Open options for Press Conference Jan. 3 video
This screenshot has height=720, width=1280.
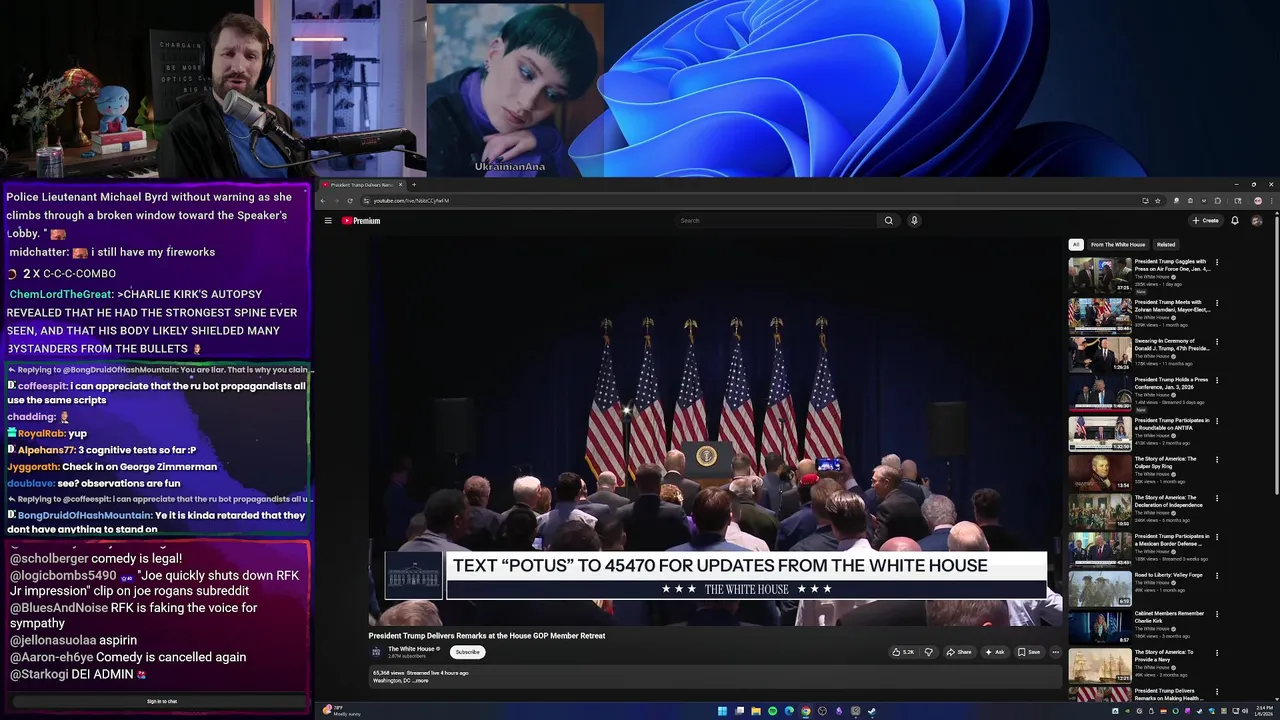(1217, 381)
